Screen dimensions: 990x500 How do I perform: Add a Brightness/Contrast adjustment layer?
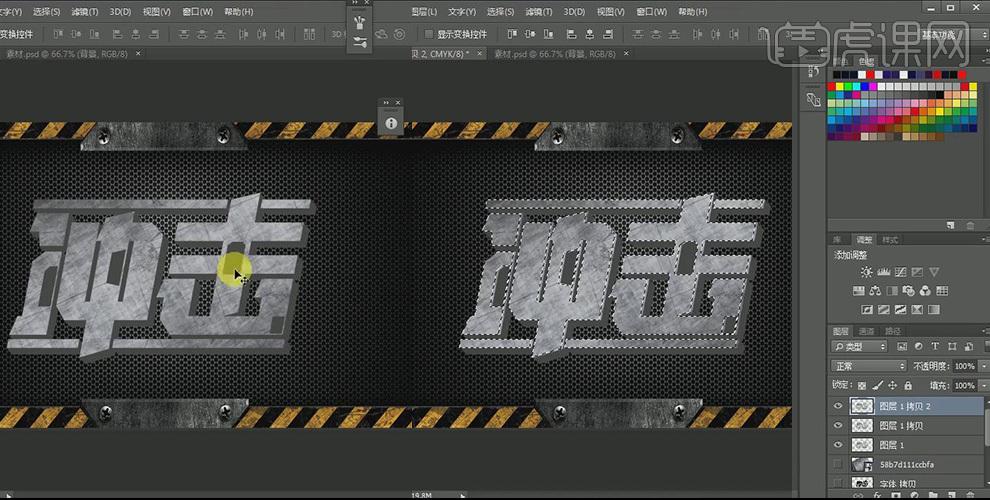[x=866, y=272]
